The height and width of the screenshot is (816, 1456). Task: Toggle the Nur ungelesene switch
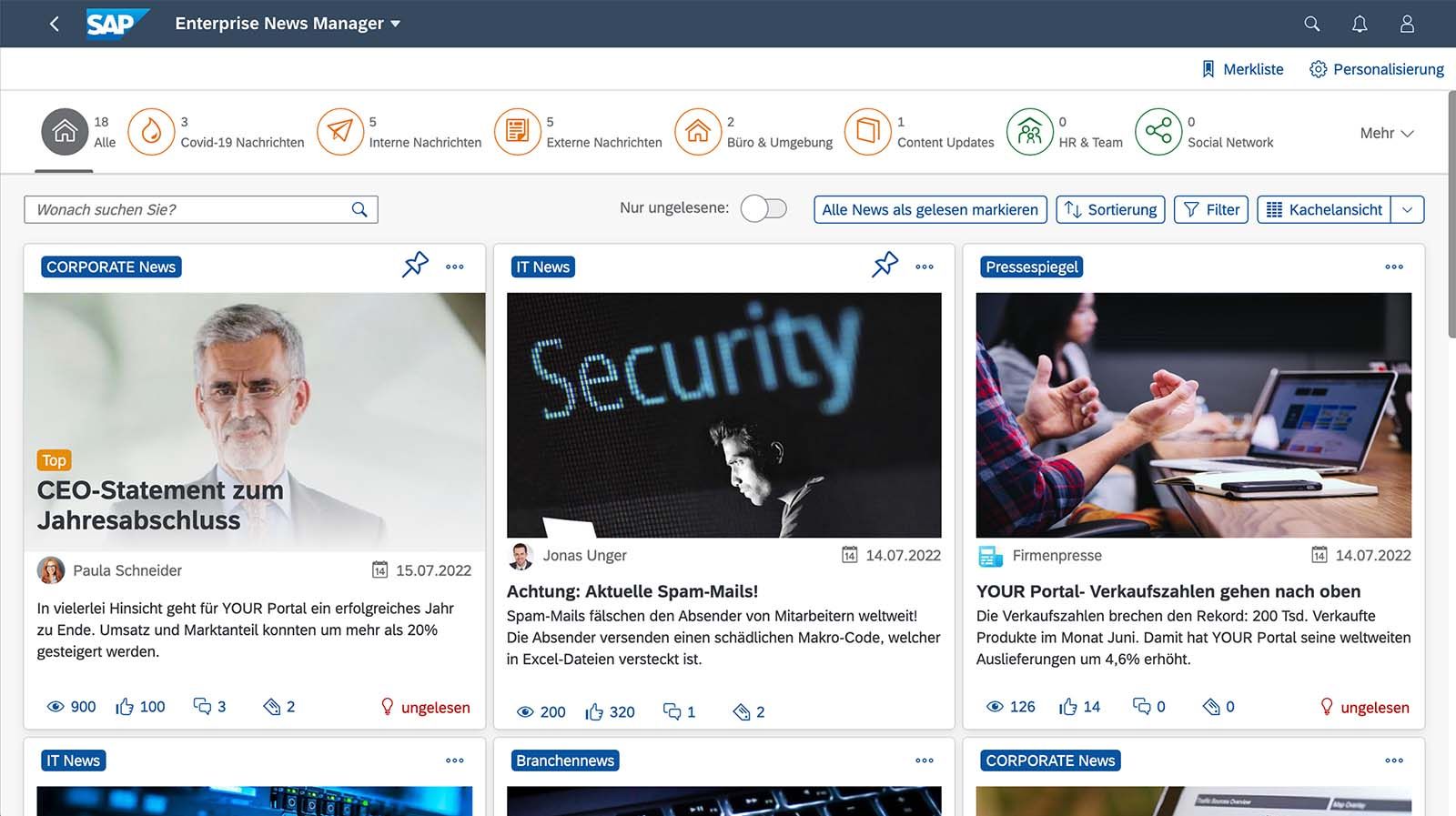(x=763, y=209)
